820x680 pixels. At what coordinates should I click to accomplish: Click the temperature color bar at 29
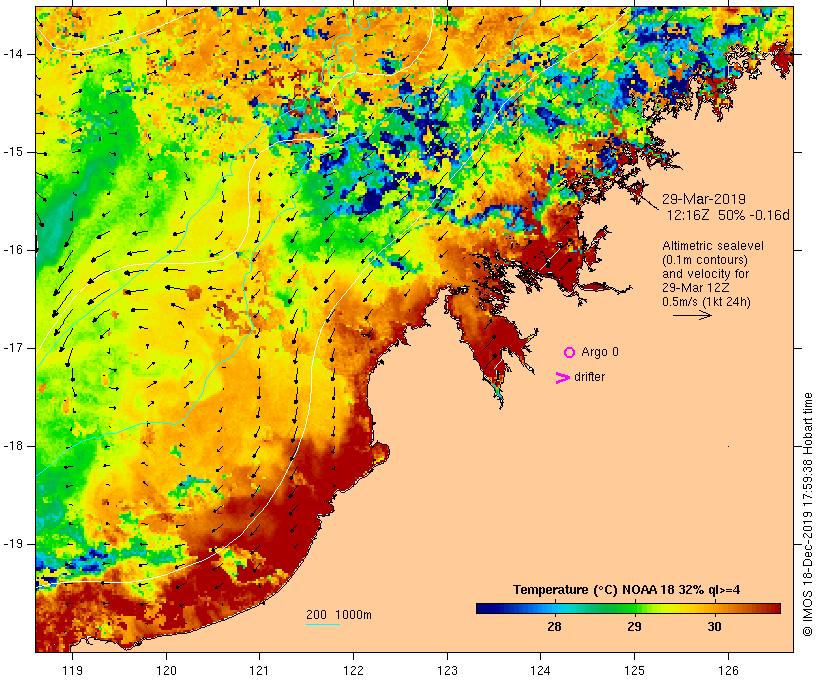click(634, 608)
